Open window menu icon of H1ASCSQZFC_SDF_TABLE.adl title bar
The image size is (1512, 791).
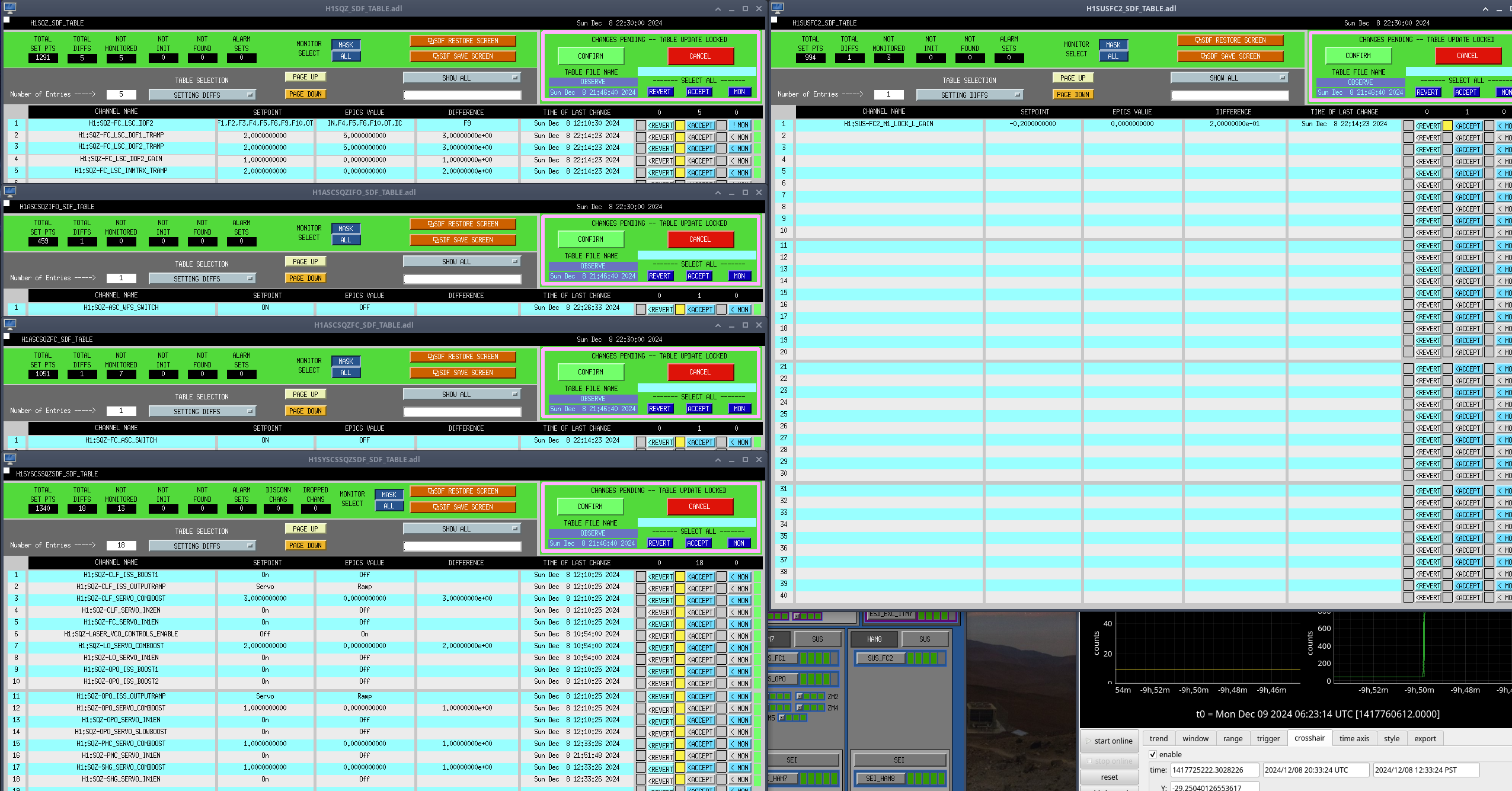9,325
